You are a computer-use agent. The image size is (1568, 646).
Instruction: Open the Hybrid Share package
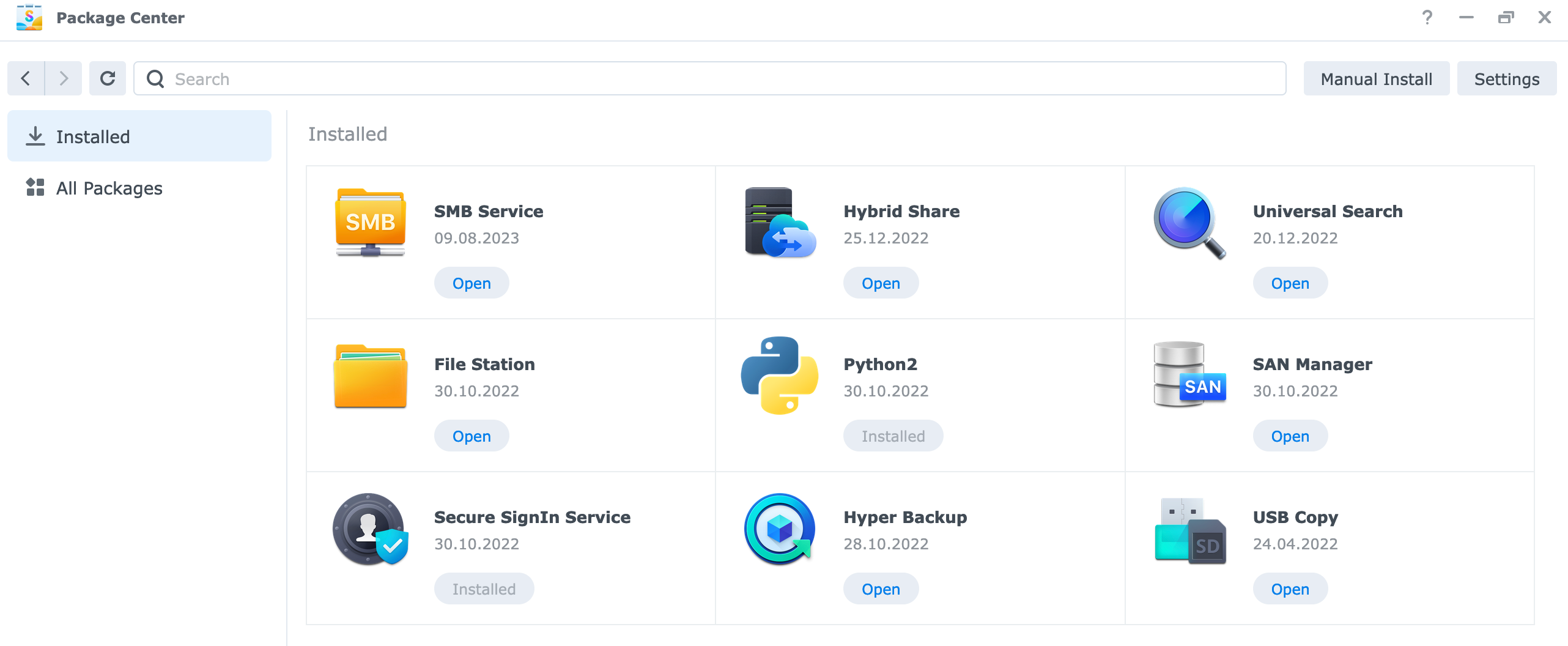(x=881, y=283)
